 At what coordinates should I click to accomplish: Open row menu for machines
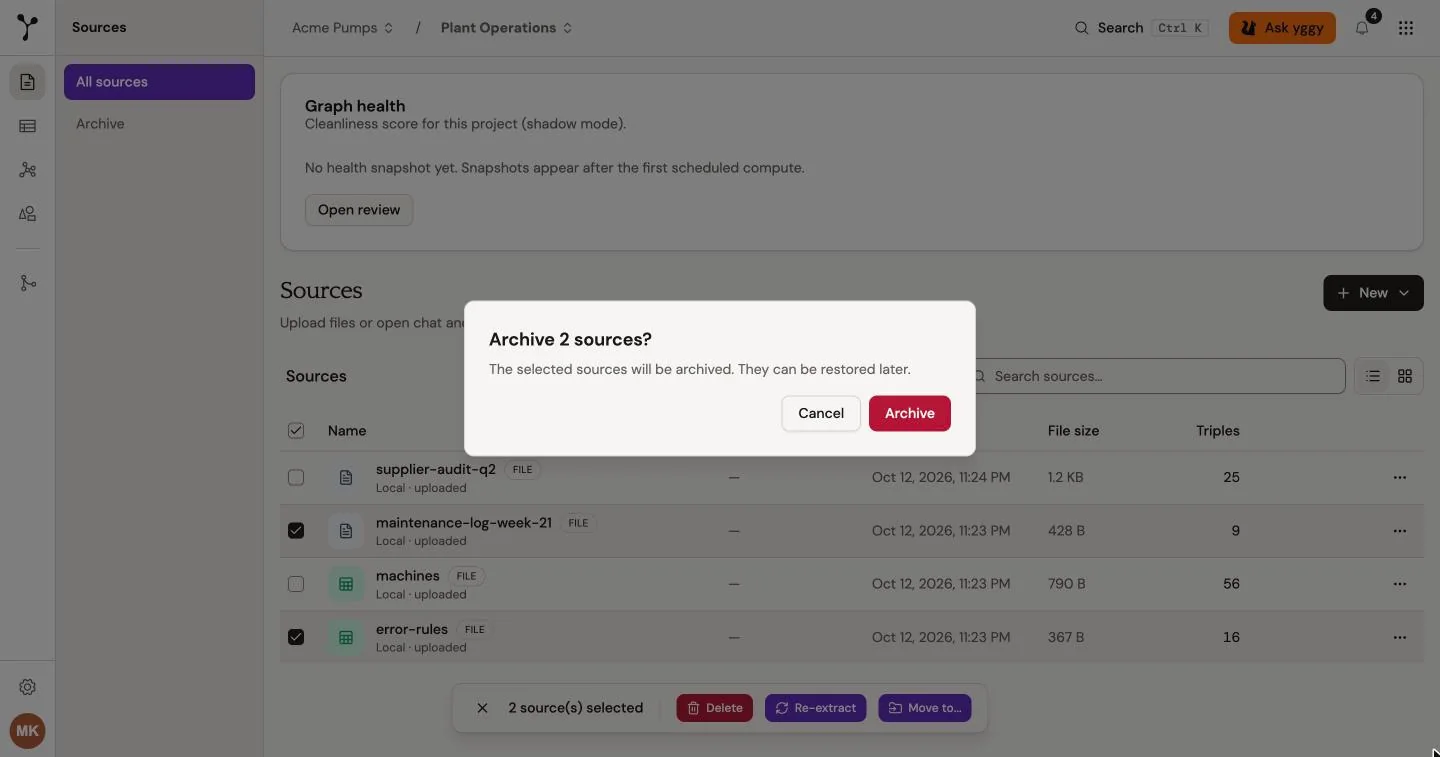pos(1399,584)
